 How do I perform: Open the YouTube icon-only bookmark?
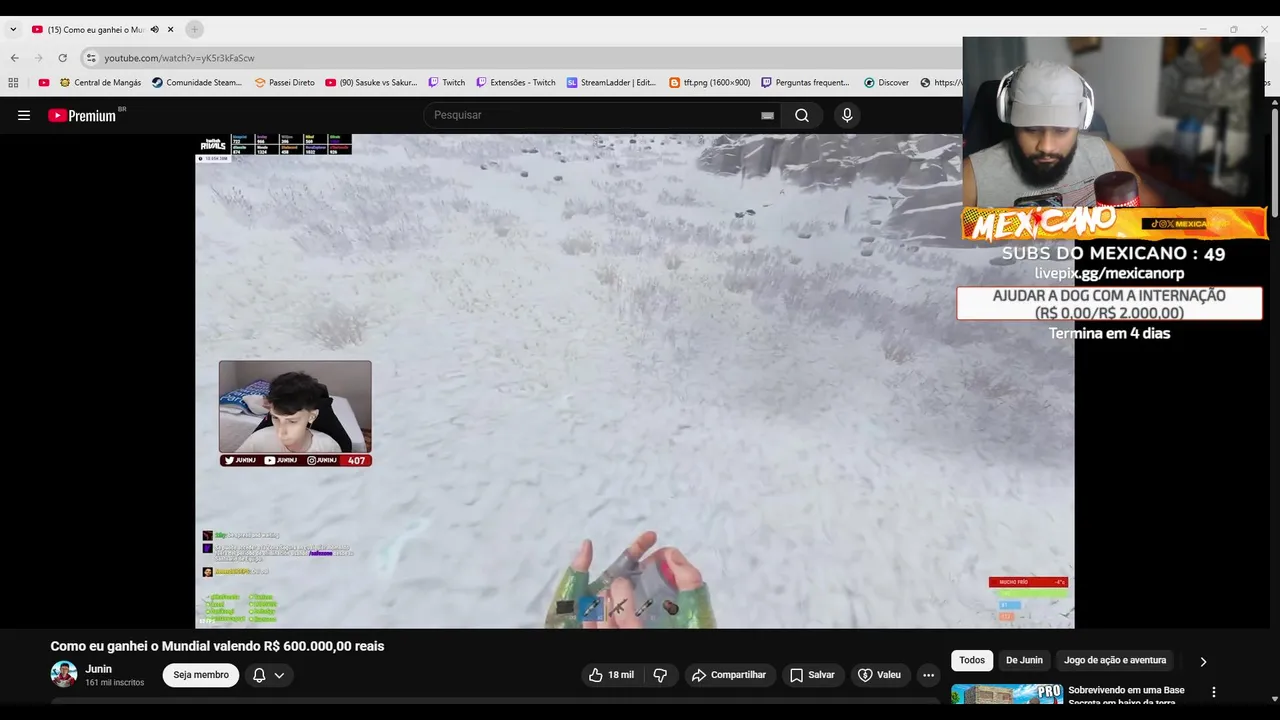pos(43,83)
